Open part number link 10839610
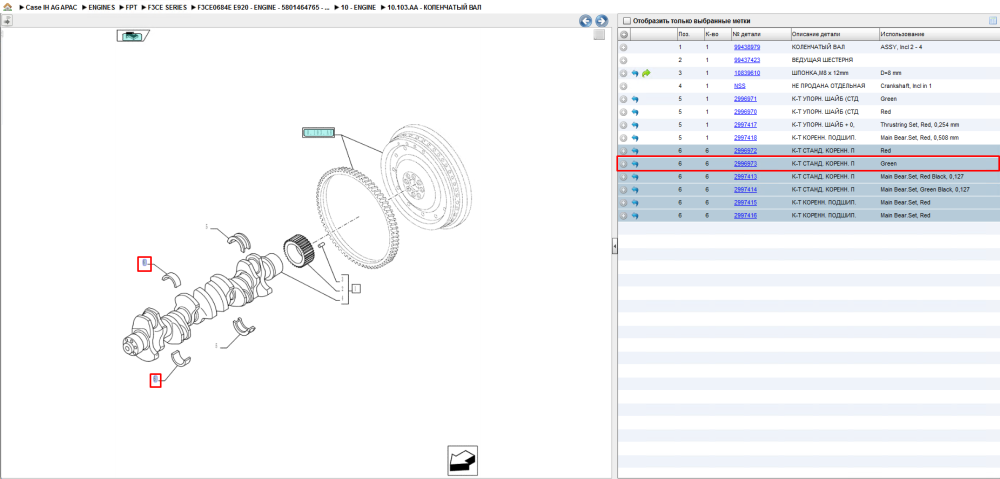This screenshot has width=1000, height=479. [747, 73]
